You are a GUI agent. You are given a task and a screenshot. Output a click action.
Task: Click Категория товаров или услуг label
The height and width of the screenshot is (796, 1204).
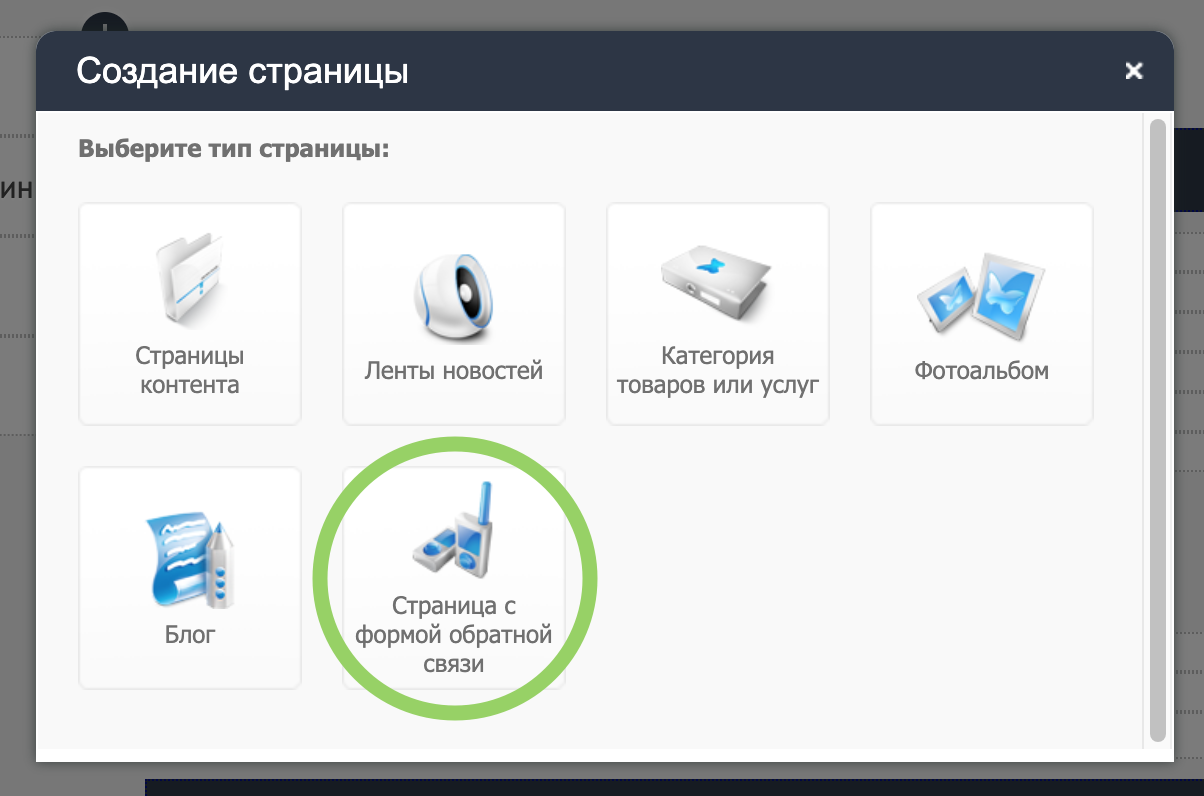(x=718, y=370)
